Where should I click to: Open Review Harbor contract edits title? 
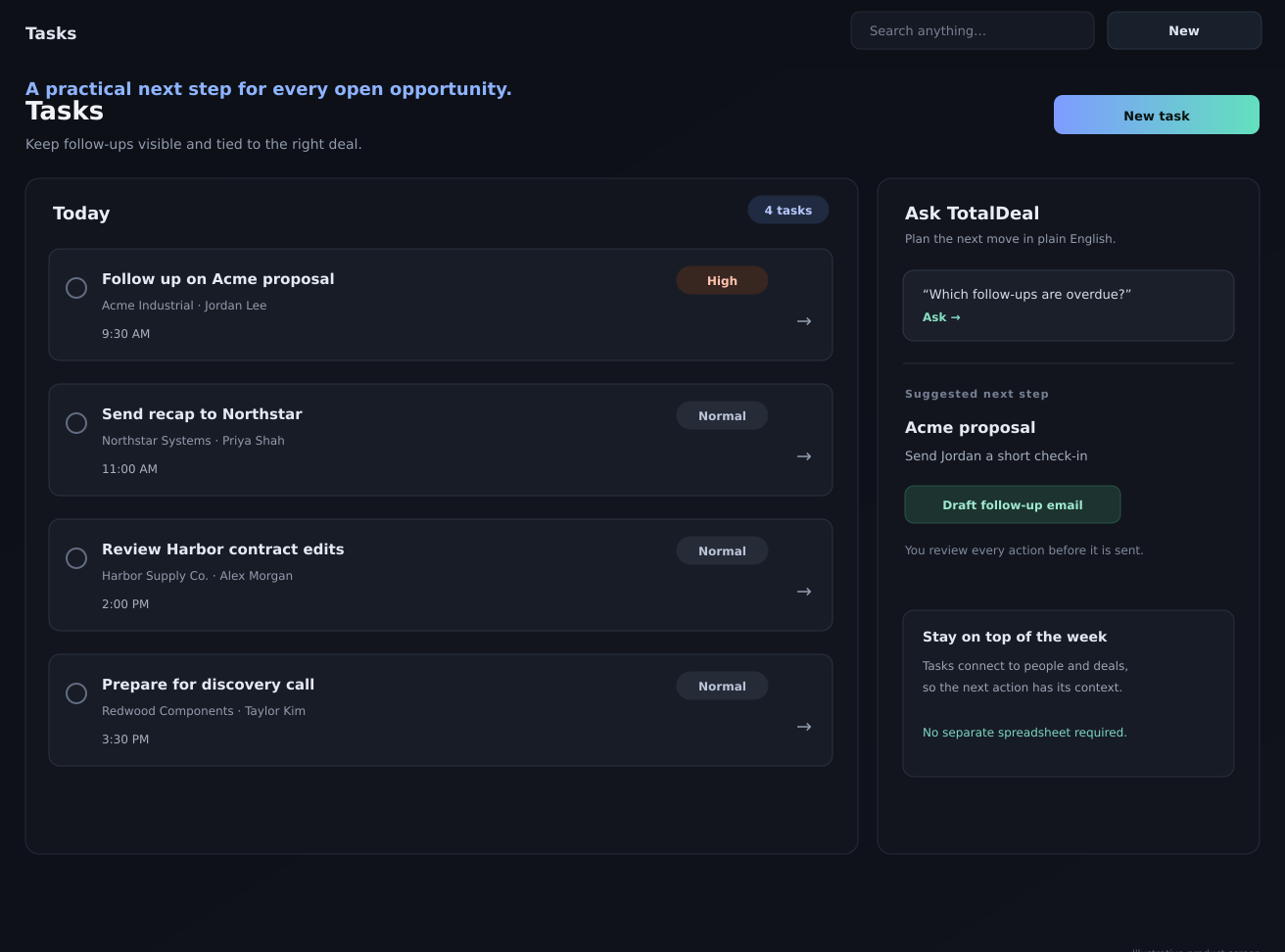point(223,549)
